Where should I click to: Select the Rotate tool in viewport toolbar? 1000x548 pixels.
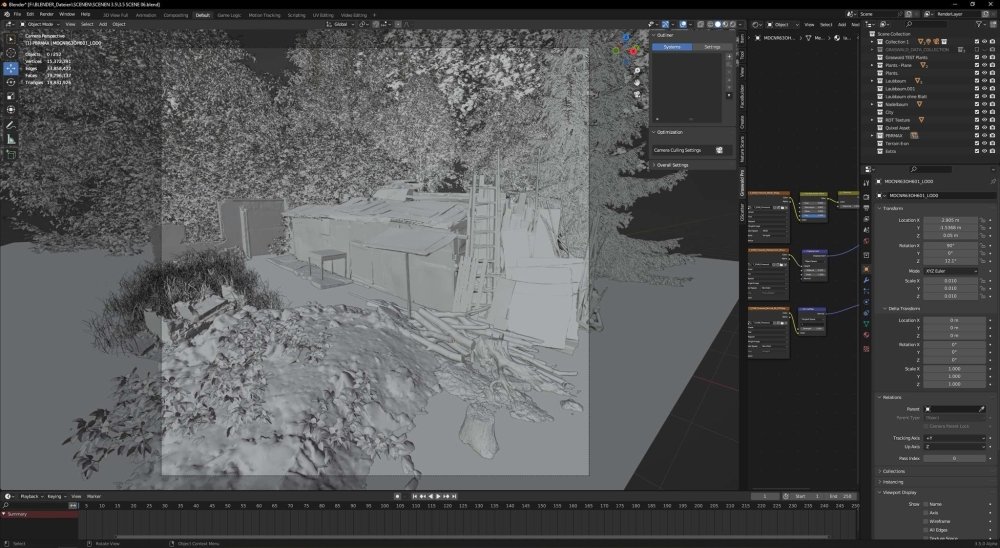pyautogui.click(x=11, y=82)
